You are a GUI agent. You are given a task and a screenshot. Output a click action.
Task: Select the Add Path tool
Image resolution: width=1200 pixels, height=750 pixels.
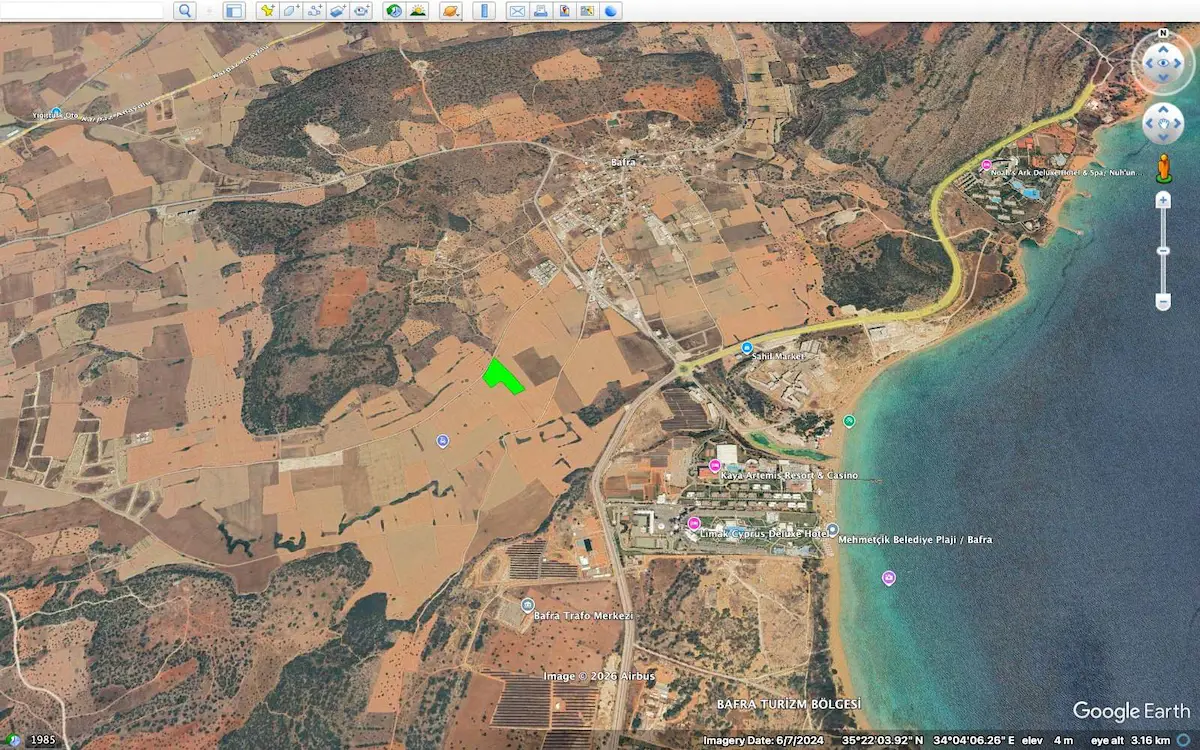pyautogui.click(x=315, y=11)
